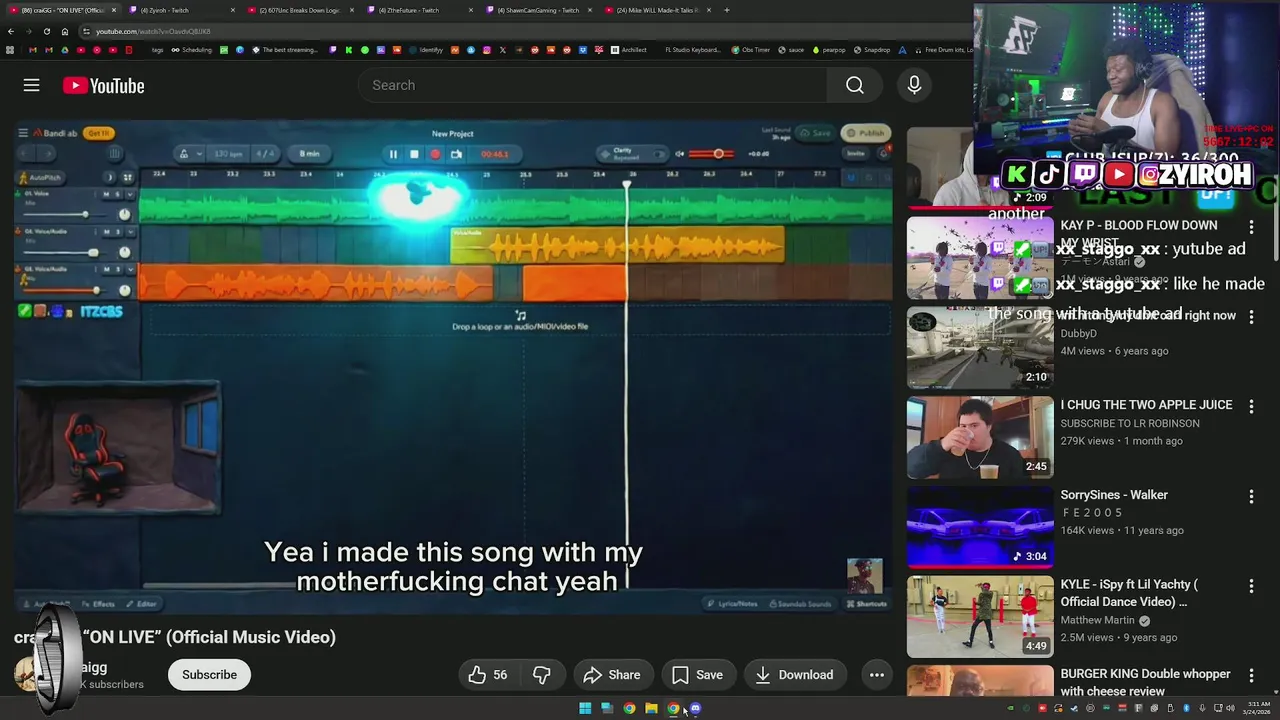Open the BandLab Shortcuts panel
The image size is (1280, 720).
[866, 604]
